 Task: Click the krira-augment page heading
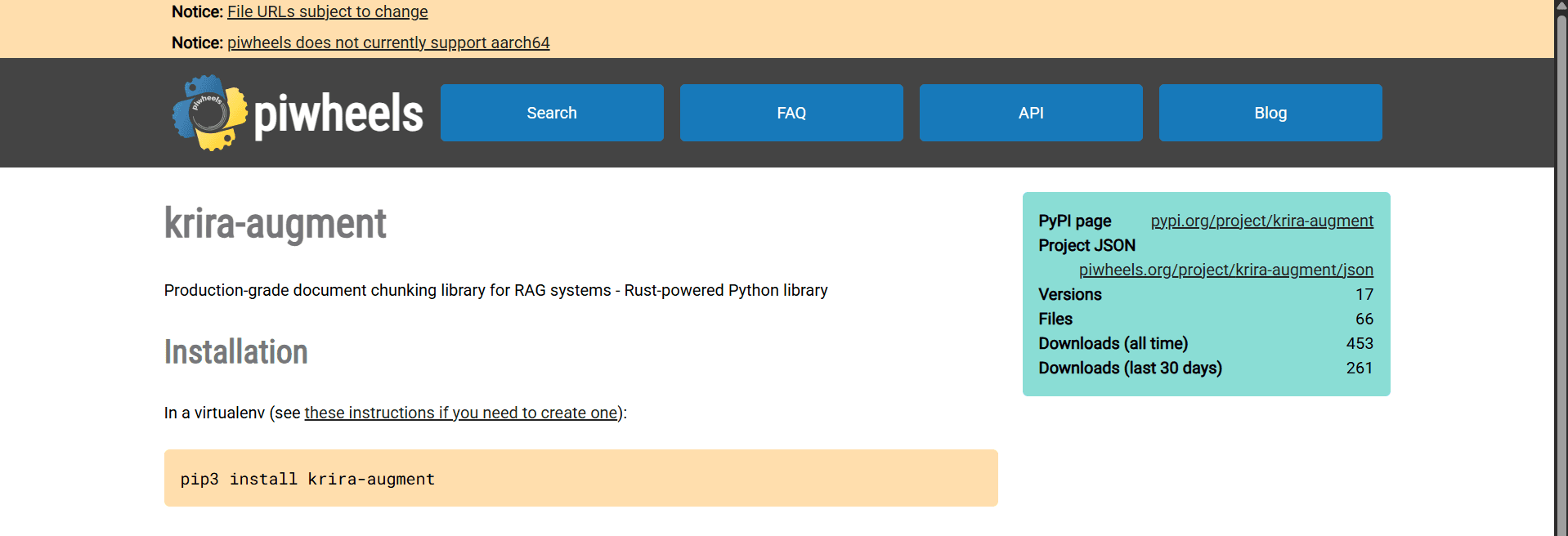275,224
